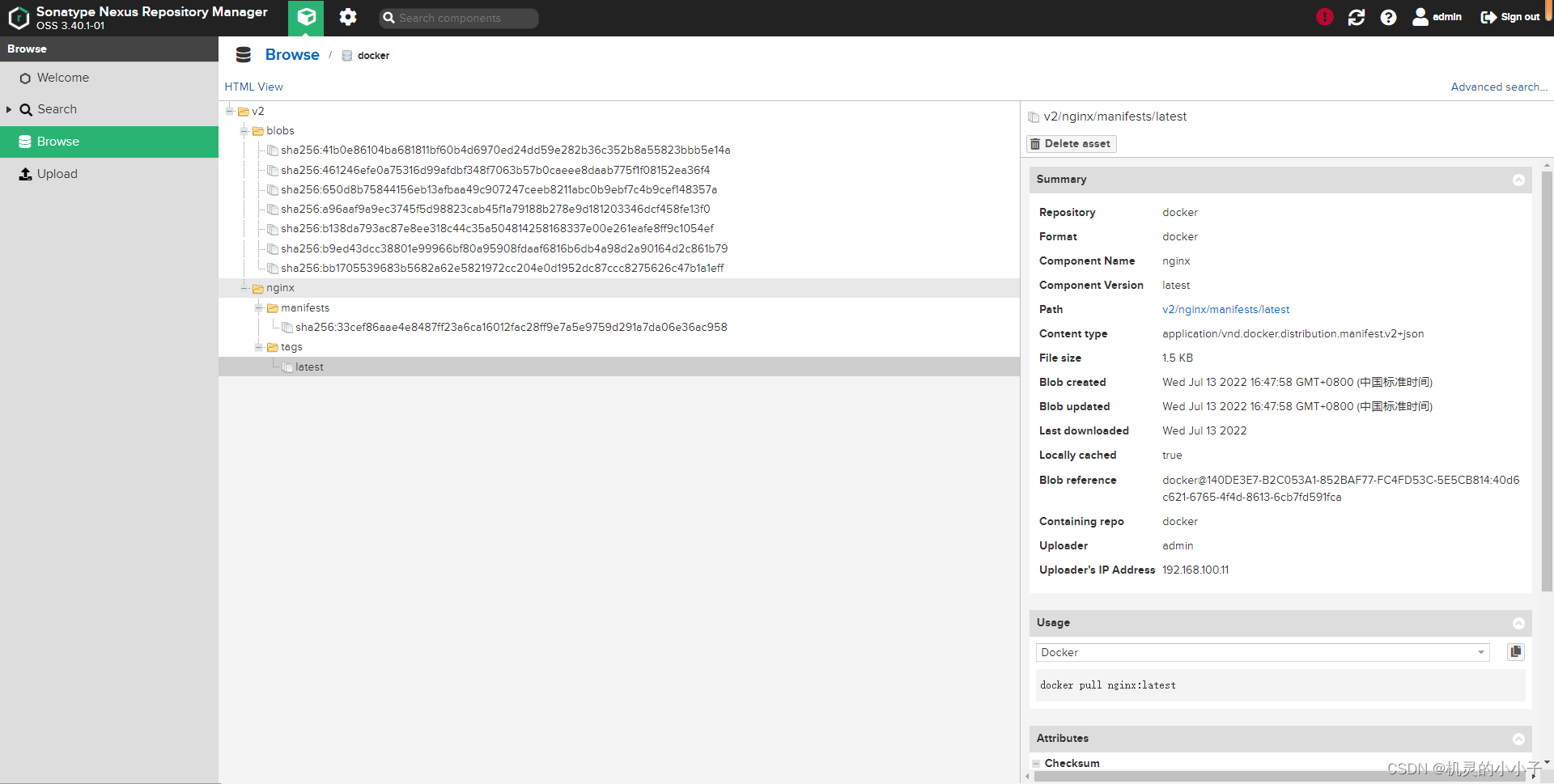1554x784 pixels.
Task: Open the Docker usage dropdown
Action: (x=1263, y=653)
